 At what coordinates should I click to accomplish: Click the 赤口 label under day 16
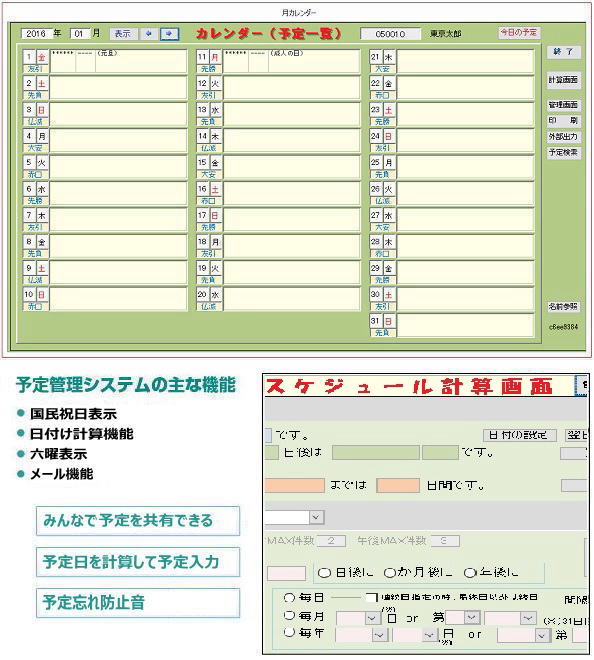pyautogui.click(x=209, y=201)
